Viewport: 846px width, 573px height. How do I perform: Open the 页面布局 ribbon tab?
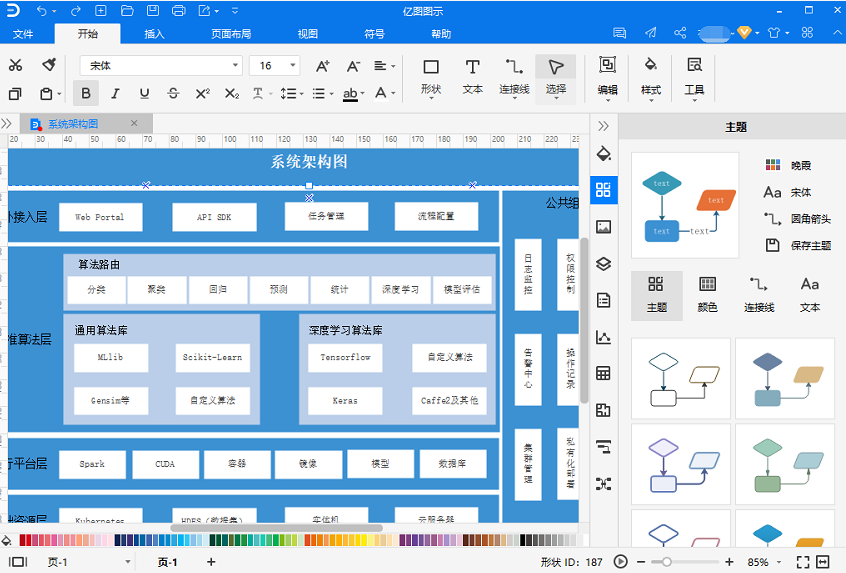[231, 34]
